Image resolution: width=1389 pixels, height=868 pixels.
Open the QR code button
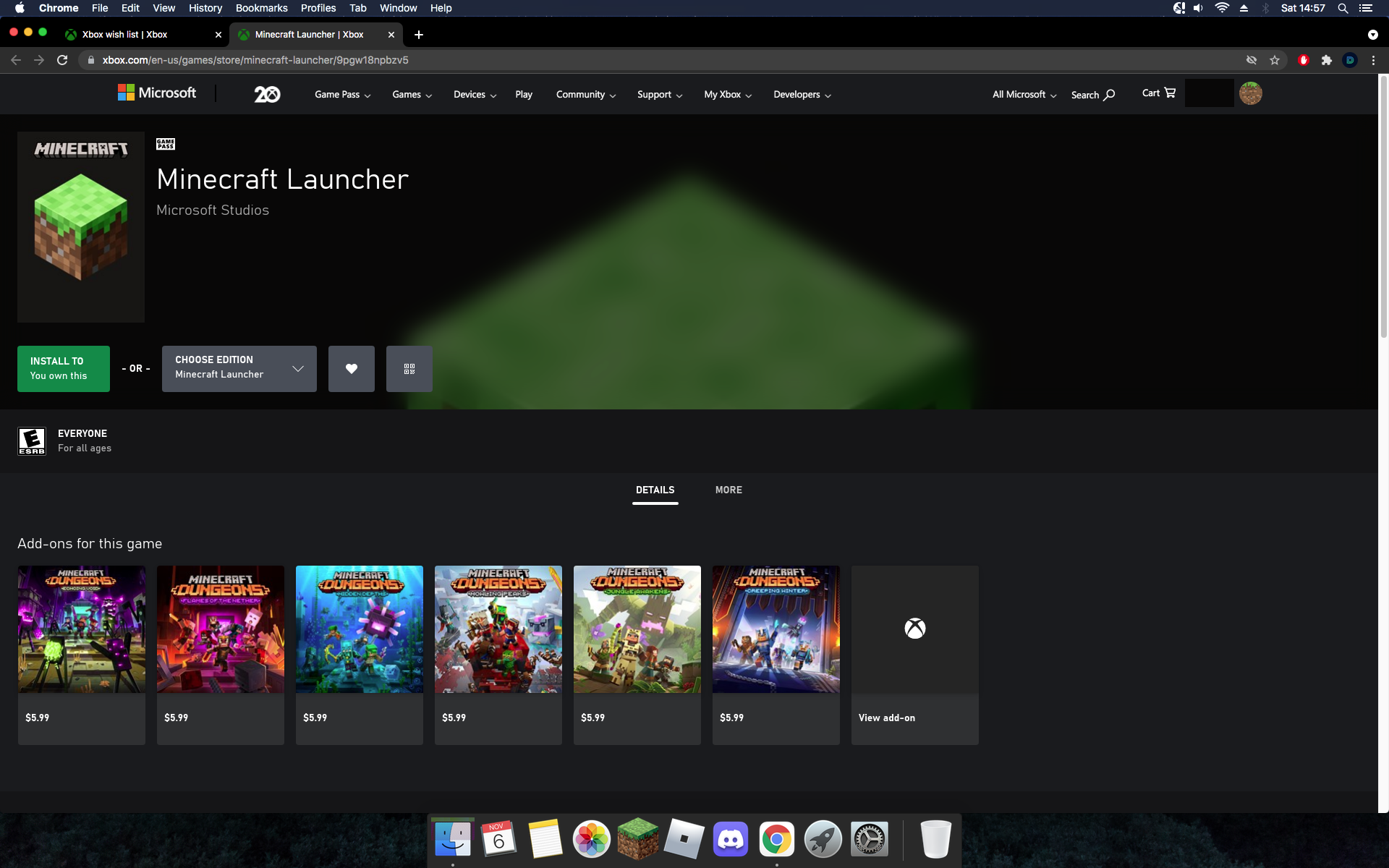(409, 369)
